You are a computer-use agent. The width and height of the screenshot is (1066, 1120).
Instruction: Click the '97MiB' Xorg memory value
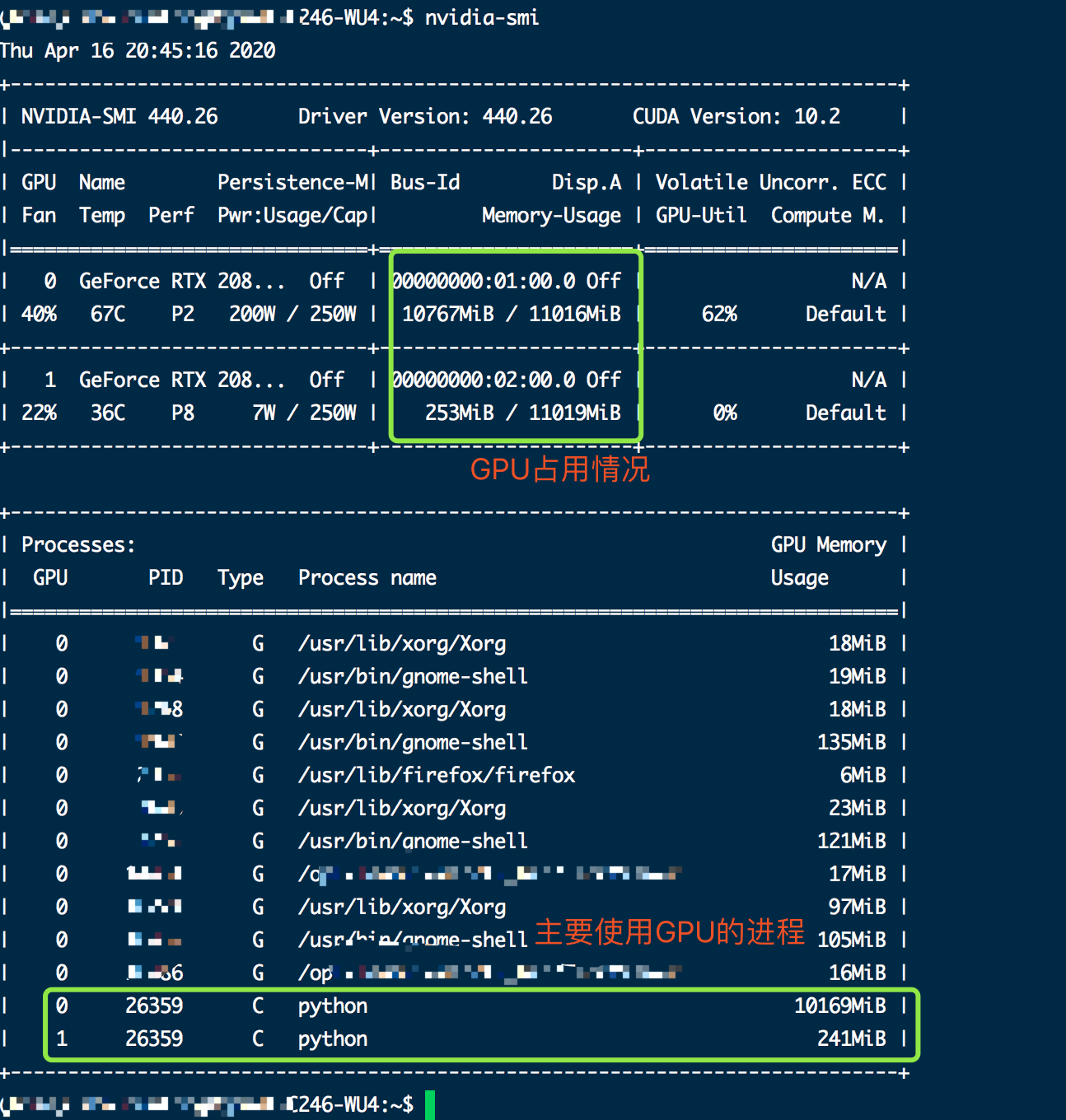point(858,907)
